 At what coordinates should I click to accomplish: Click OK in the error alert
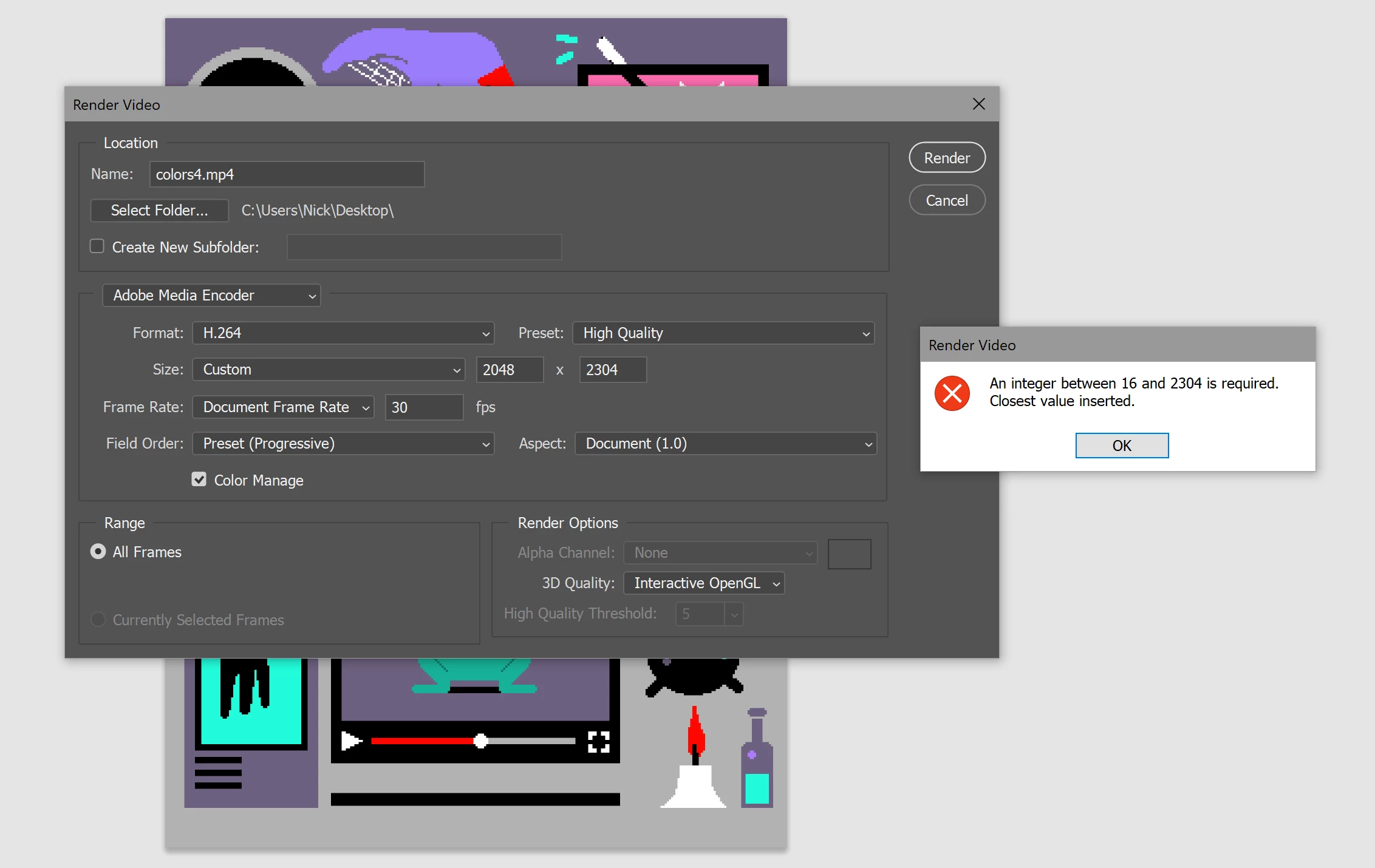pos(1122,446)
